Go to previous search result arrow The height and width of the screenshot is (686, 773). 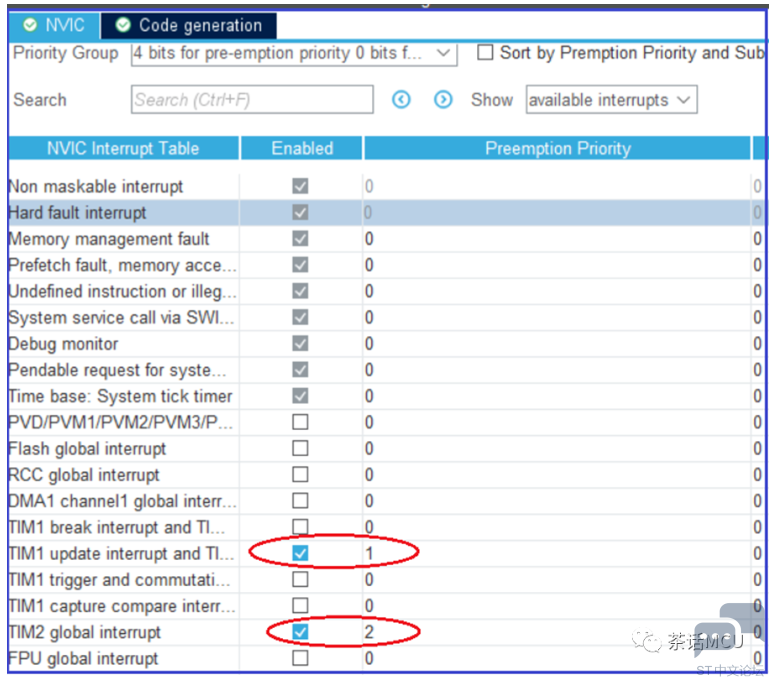pyautogui.click(x=401, y=100)
